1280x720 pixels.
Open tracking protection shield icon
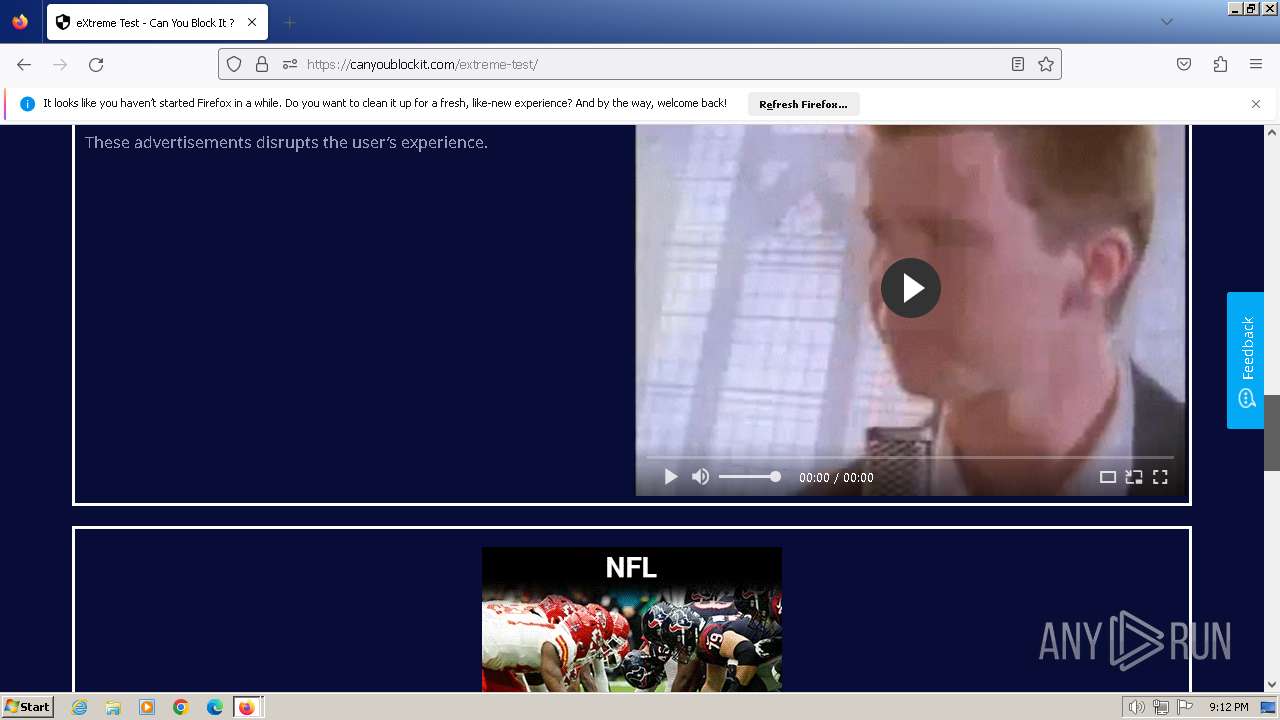234,64
